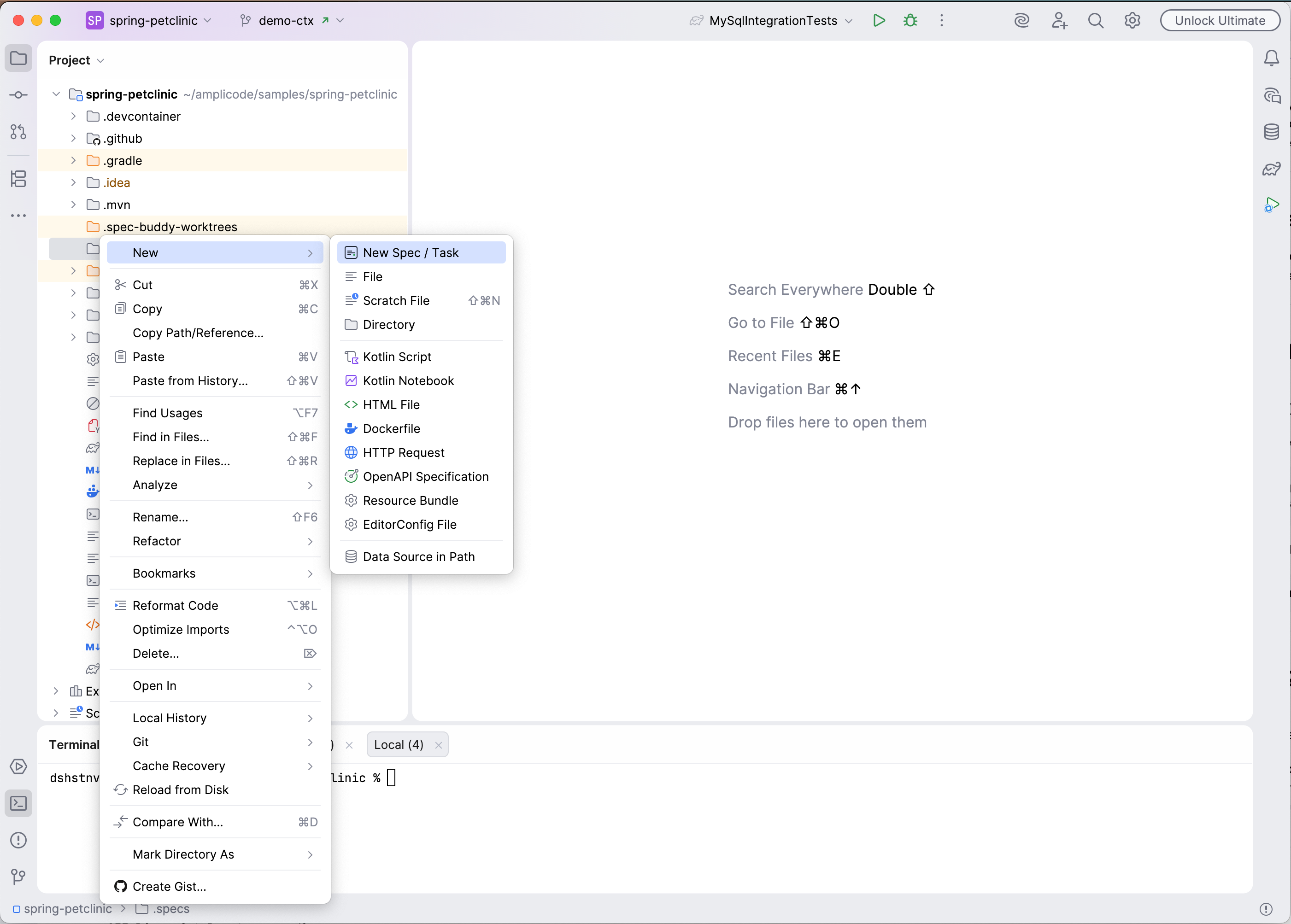Screen dimensions: 1291x924
Task: Select the .spec-buddy-worktrees folder in tree
Action: click(x=170, y=227)
